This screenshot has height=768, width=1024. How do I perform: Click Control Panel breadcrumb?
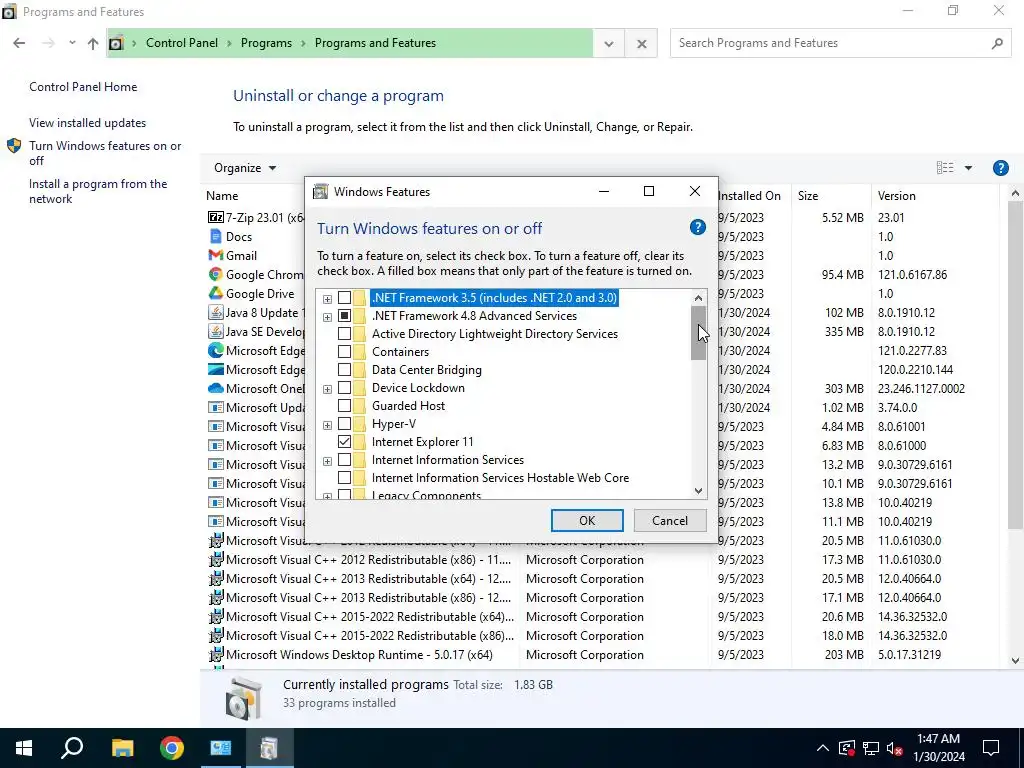pyautogui.click(x=182, y=43)
